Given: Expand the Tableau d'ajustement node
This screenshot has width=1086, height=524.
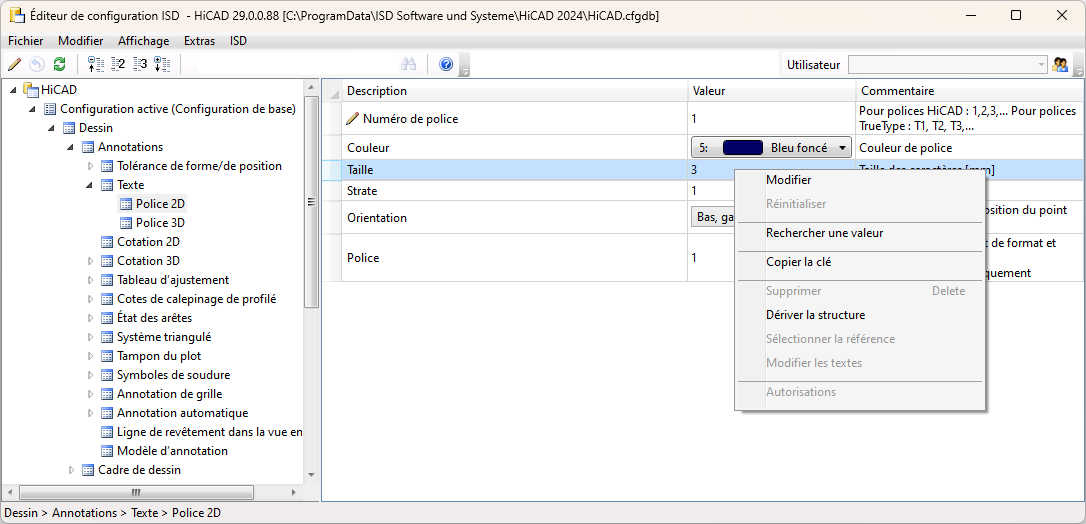Looking at the screenshot, I should tap(89, 280).
